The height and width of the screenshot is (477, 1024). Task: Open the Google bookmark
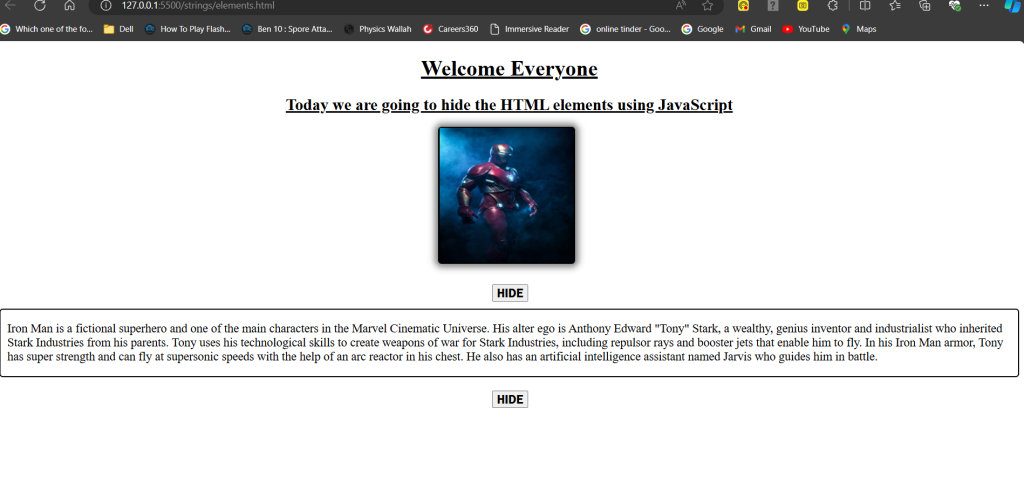pos(703,29)
